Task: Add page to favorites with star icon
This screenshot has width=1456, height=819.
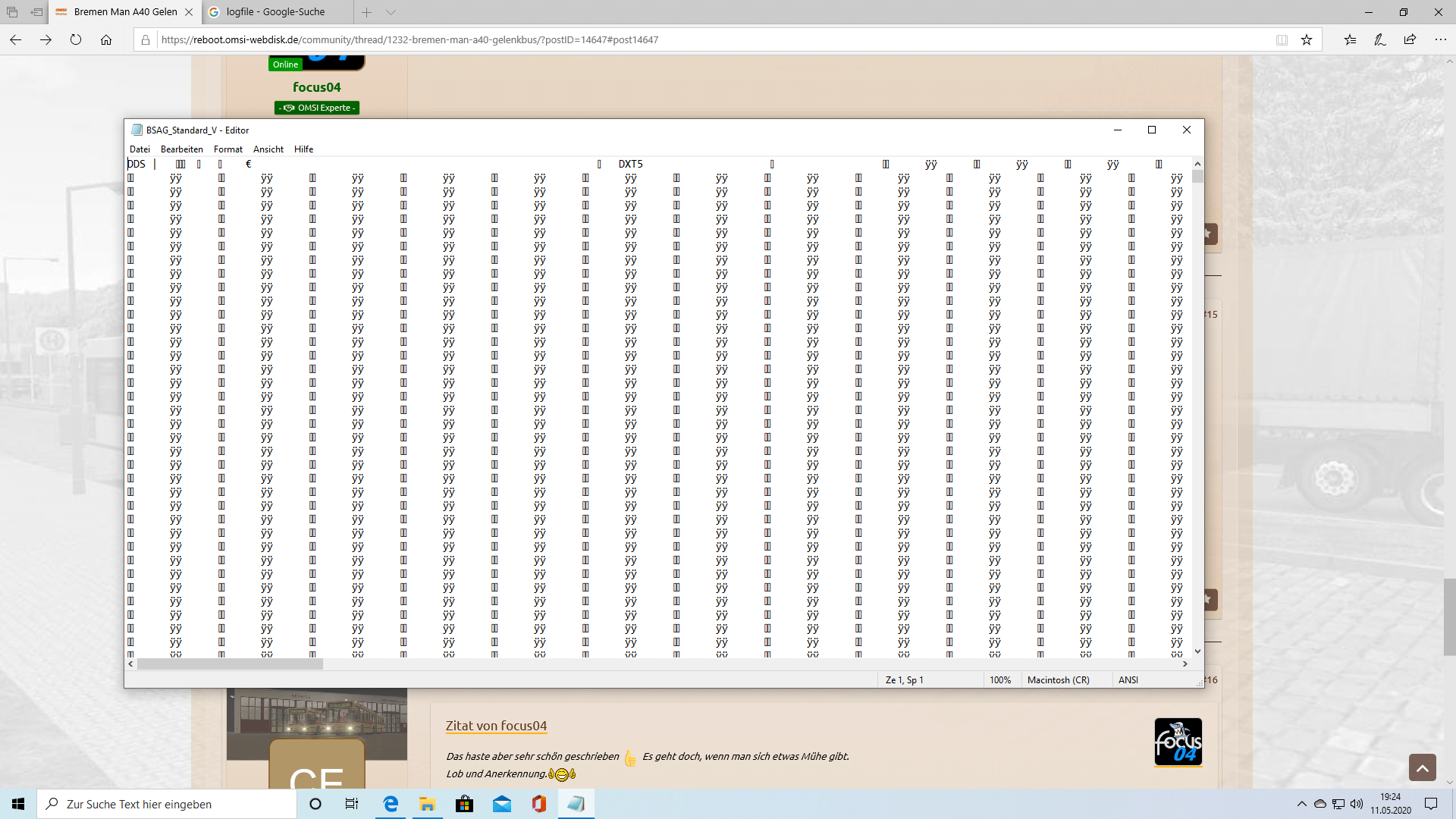Action: [1307, 39]
